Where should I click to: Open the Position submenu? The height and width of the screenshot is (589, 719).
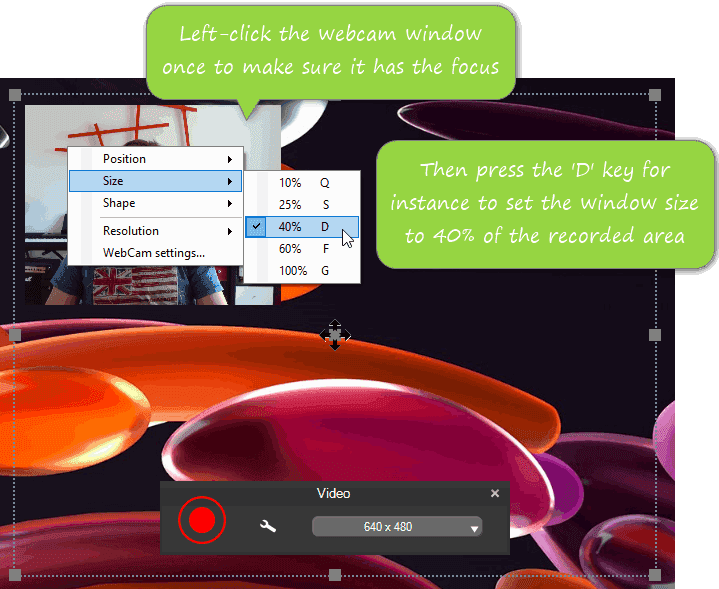pos(155,159)
